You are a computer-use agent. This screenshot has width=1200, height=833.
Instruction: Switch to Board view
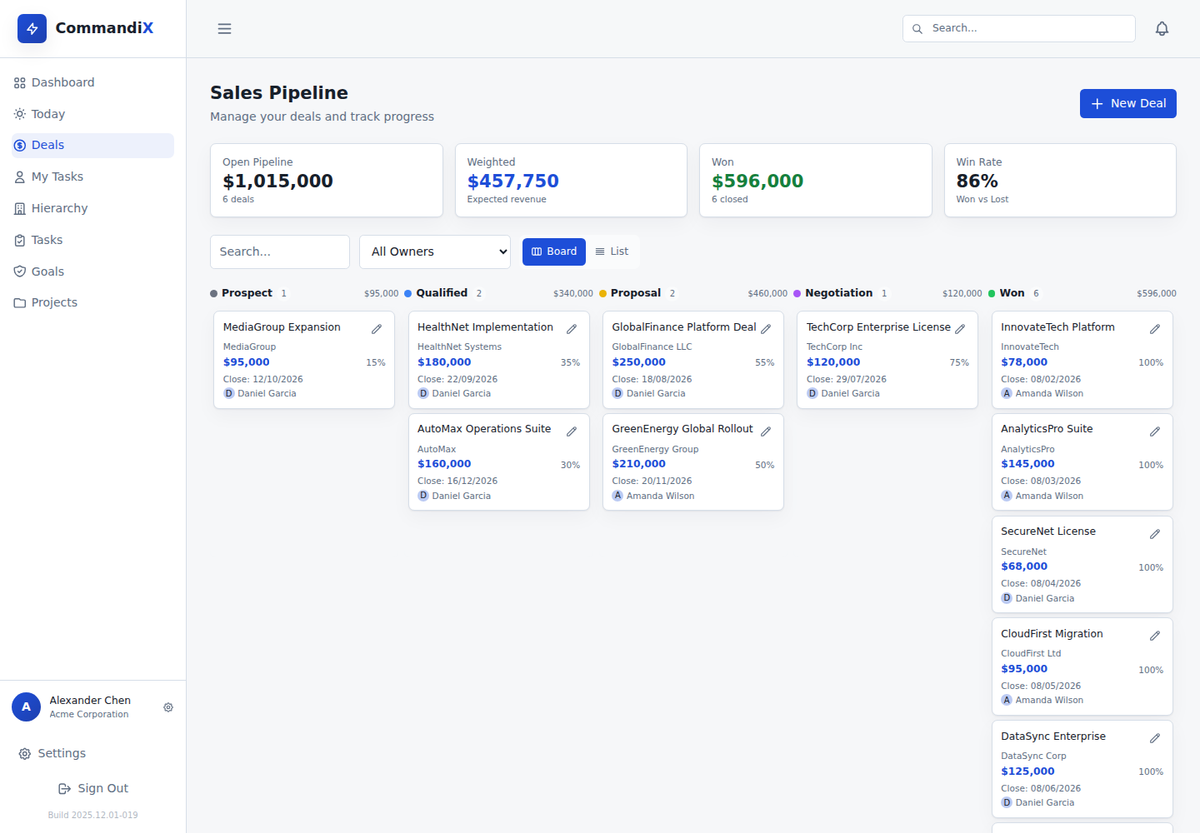[x=554, y=252]
